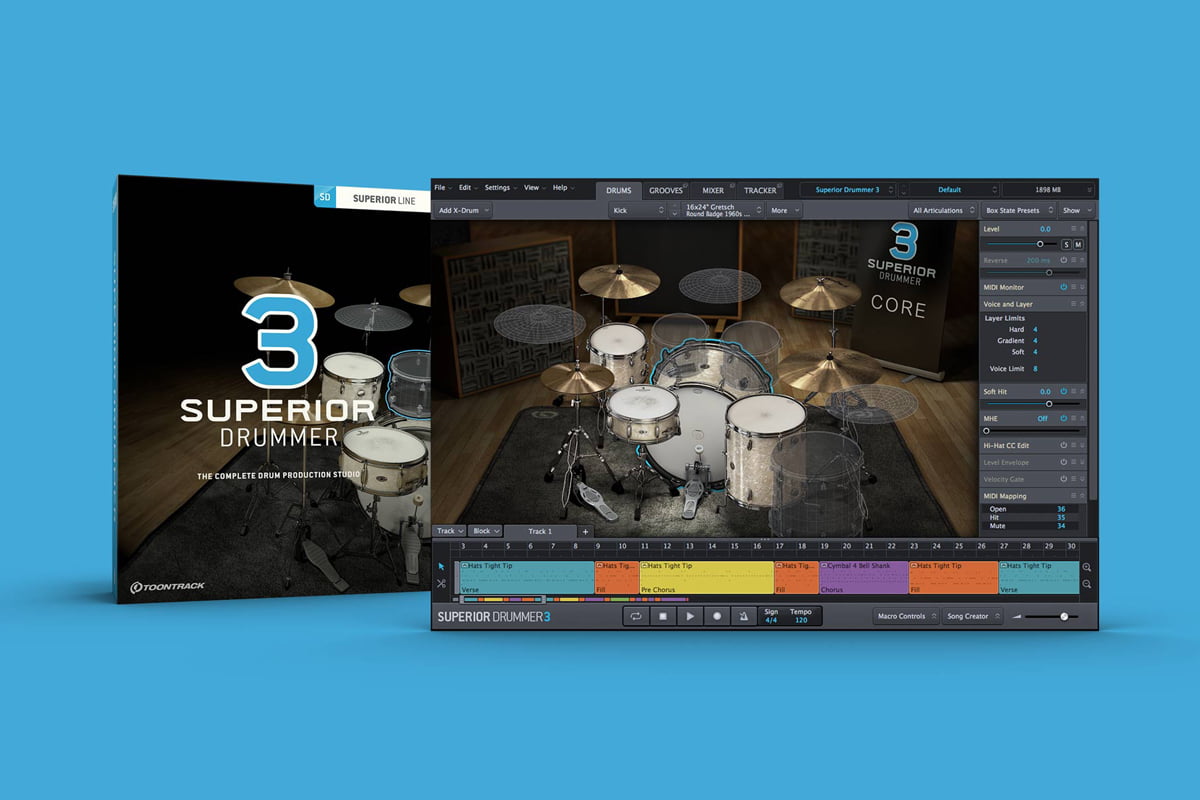Image resolution: width=1200 pixels, height=800 pixels.
Task: Open the Add X-Drum dropdown
Action: coord(463,210)
